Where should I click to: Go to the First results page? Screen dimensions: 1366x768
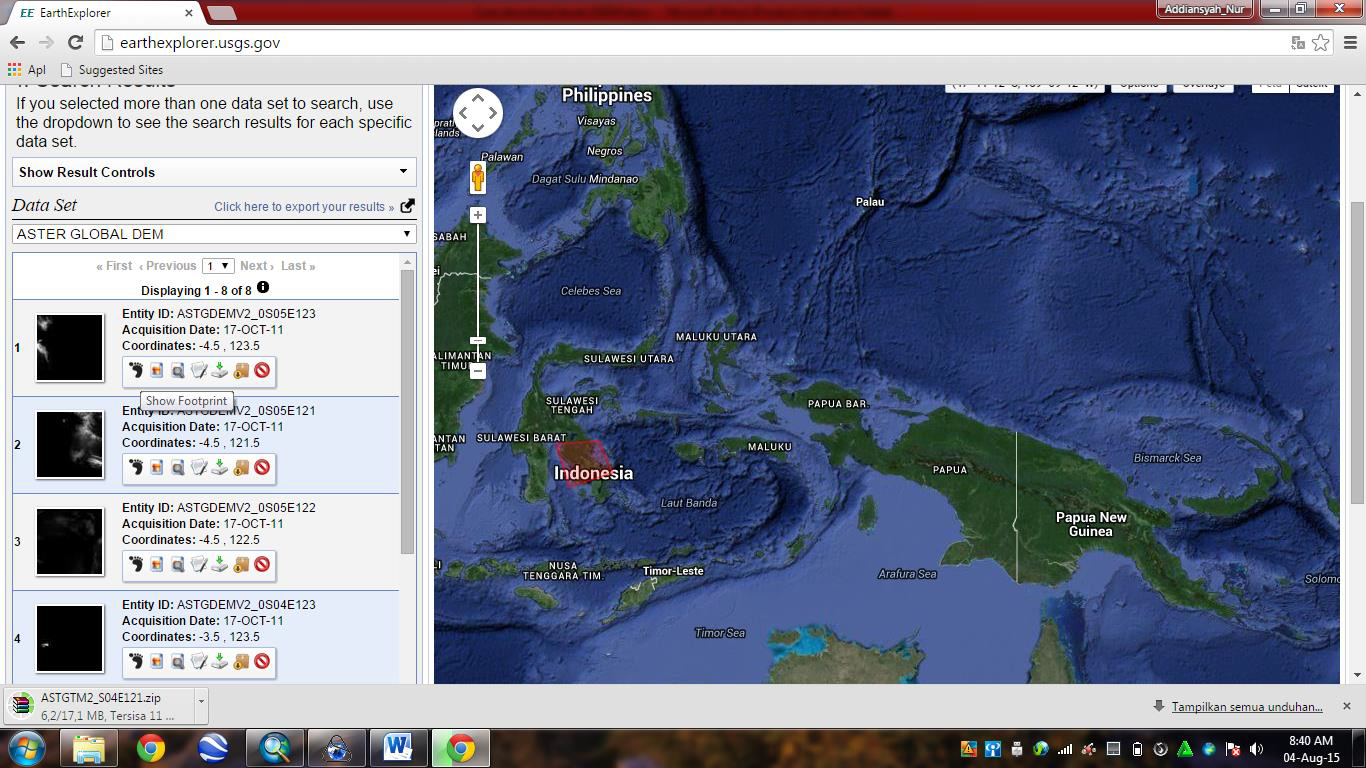click(114, 266)
